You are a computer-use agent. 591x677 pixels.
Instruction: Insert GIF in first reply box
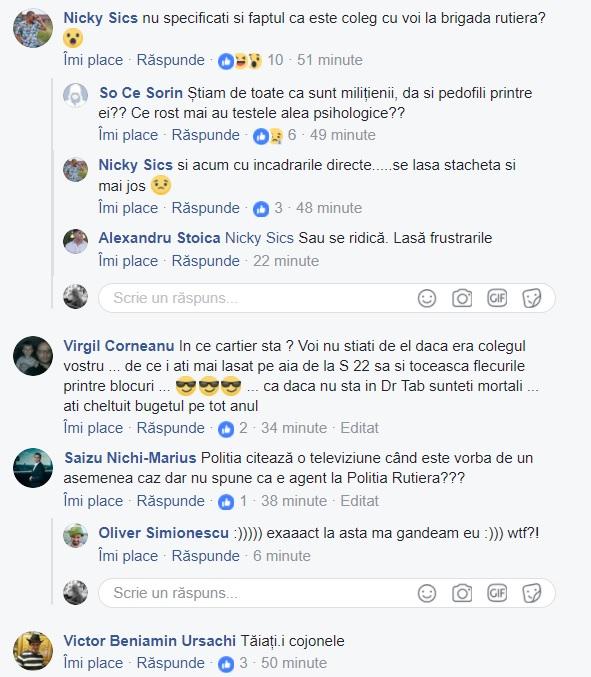coord(497,298)
